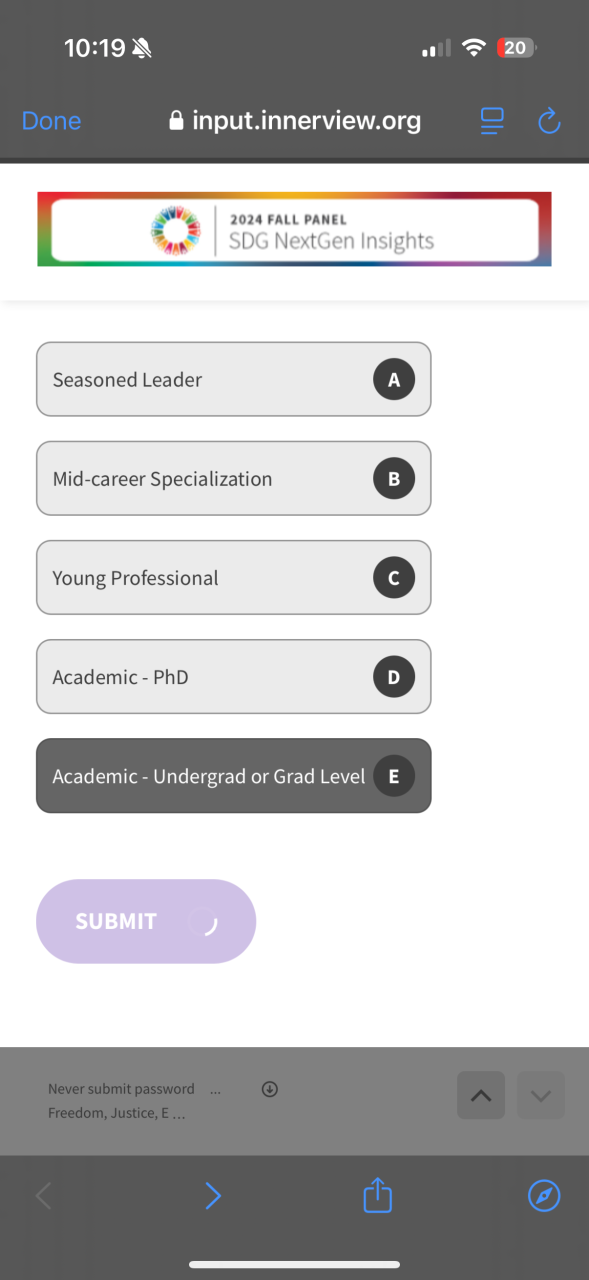Choose Mid-career Specialization option
The width and height of the screenshot is (589, 1280).
click(234, 478)
